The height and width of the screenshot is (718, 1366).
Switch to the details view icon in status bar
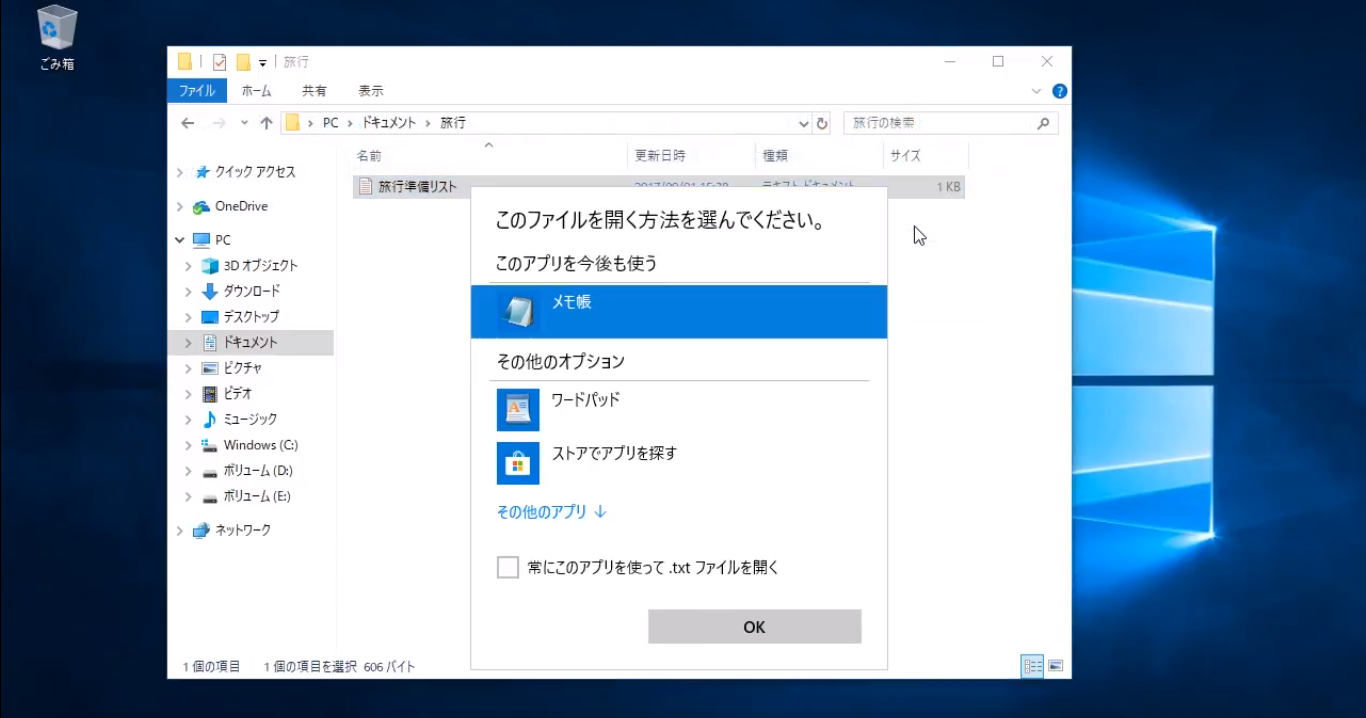coord(1032,666)
